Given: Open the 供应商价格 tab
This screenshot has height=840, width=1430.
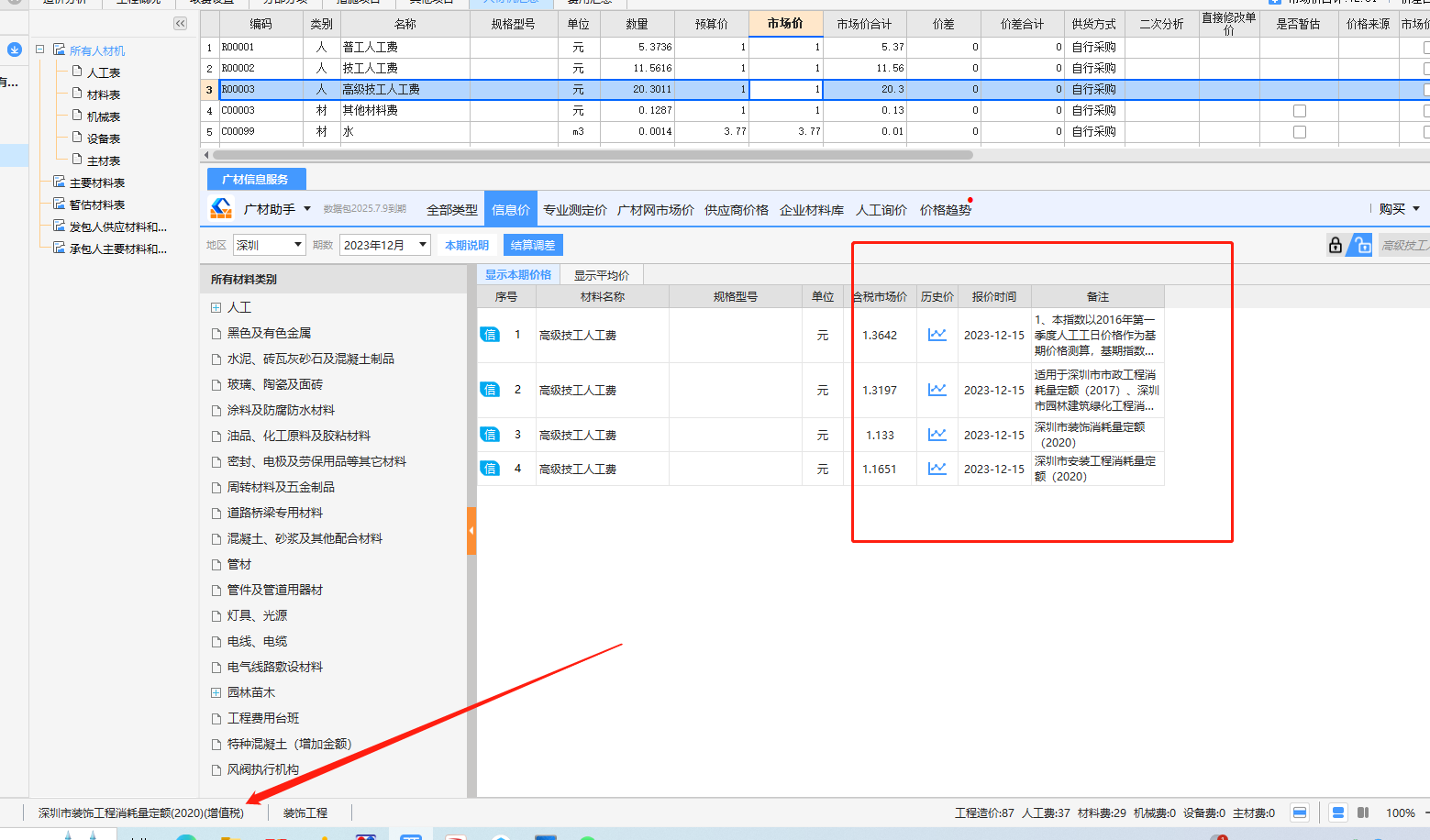Looking at the screenshot, I should click(737, 210).
